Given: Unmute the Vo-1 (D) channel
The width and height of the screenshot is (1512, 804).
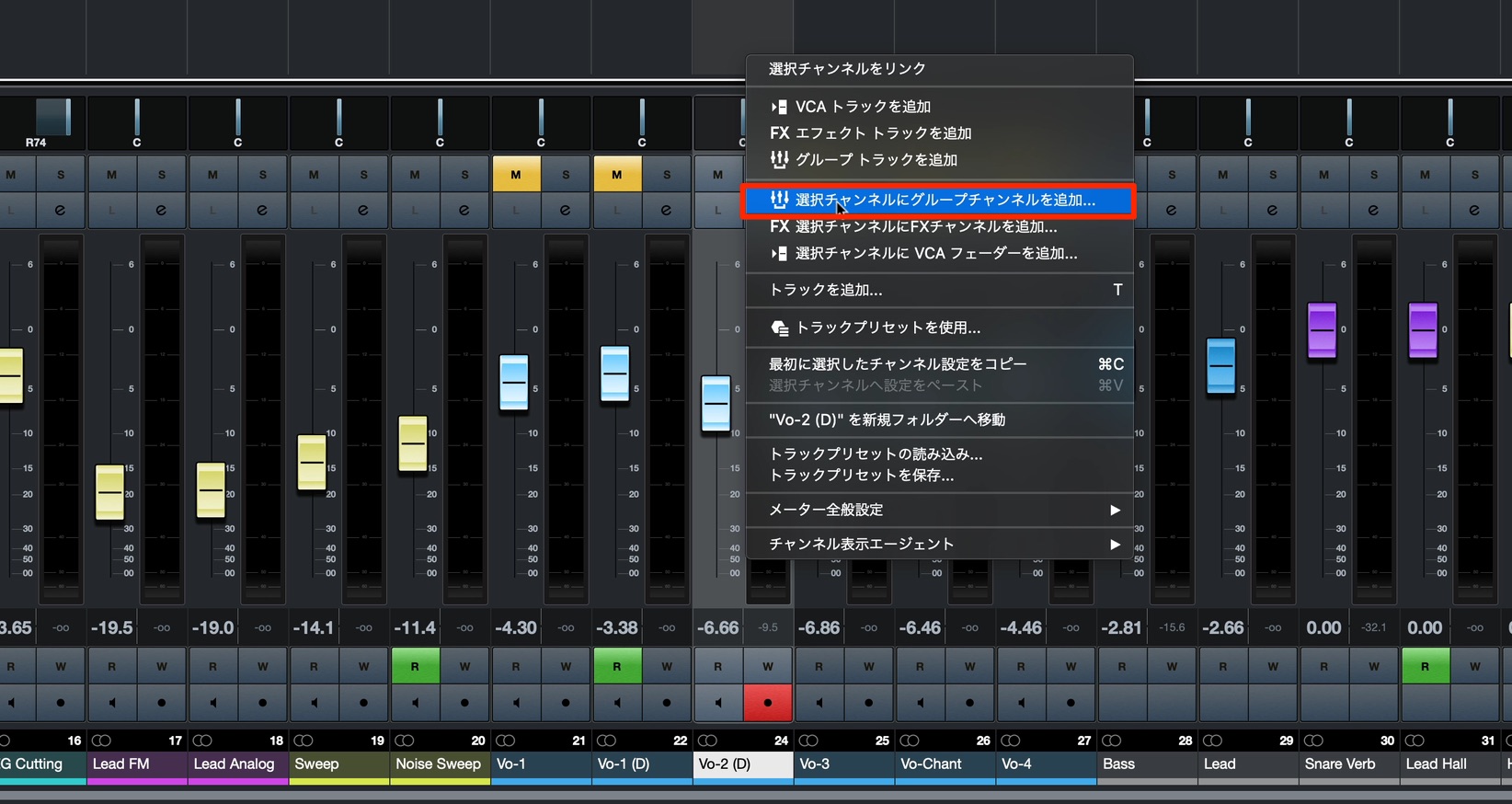Looking at the screenshot, I should point(616,175).
